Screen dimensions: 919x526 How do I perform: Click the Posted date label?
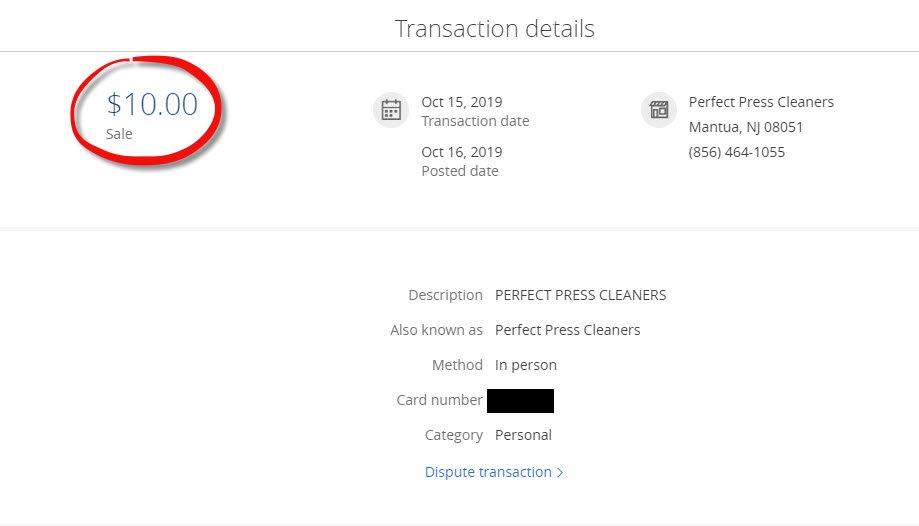coord(460,171)
